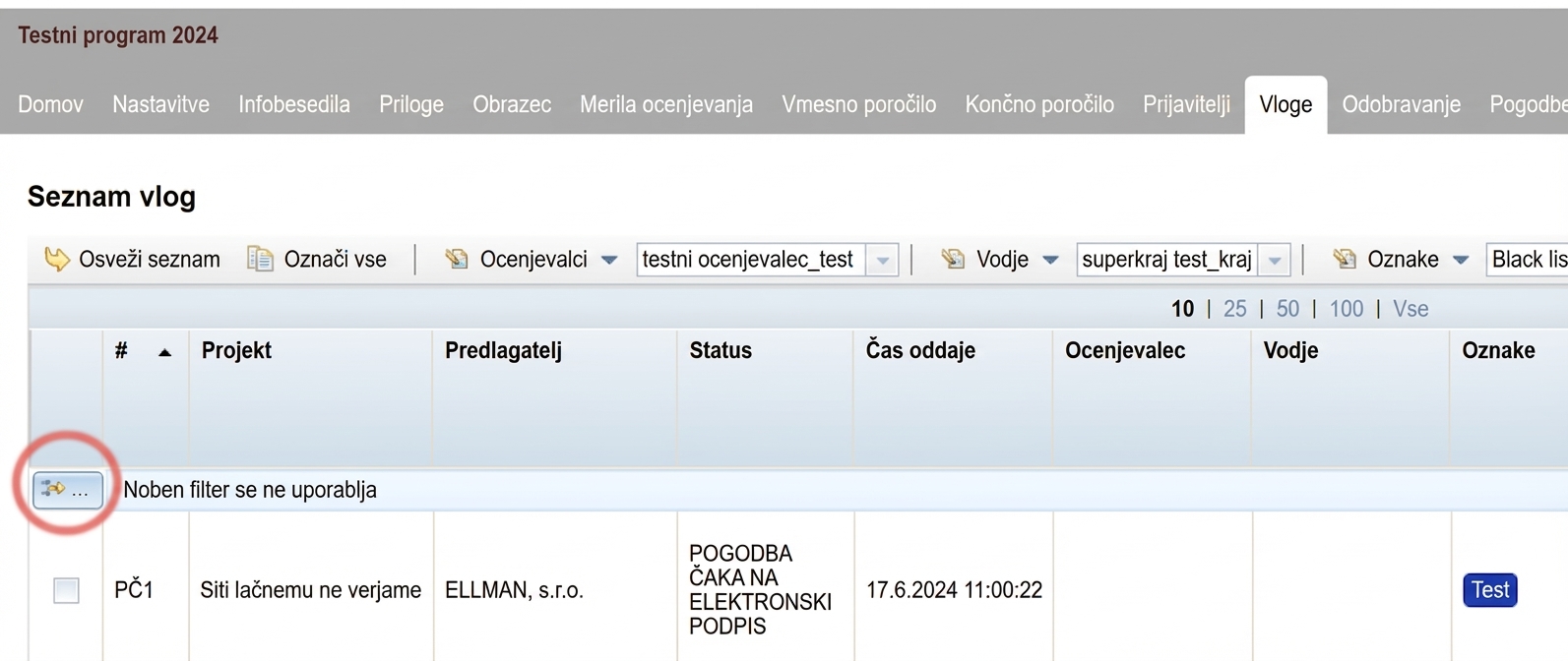Sort table by Status column header
Viewport: 1568px width, 661px height.
point(721,350)
